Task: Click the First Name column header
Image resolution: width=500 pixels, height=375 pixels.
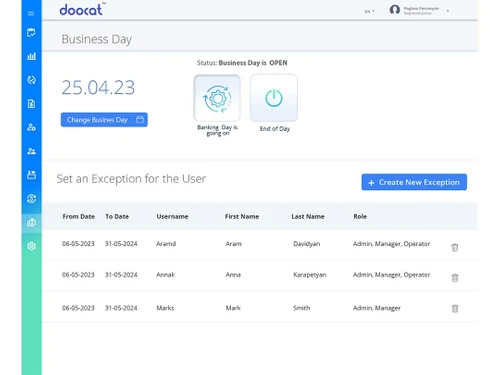Action: [x=242, y=216]
